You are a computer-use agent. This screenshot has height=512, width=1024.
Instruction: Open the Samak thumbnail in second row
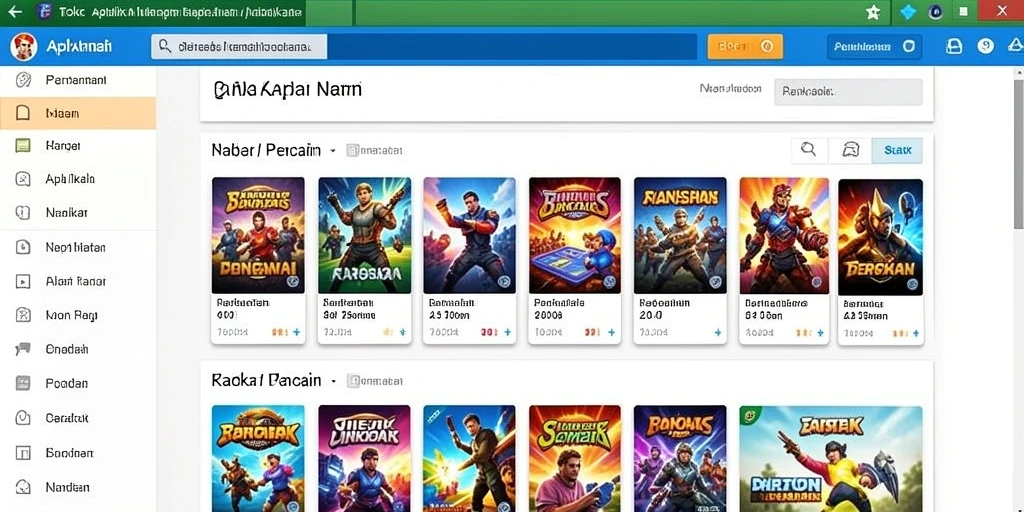[x=575, y=458]
